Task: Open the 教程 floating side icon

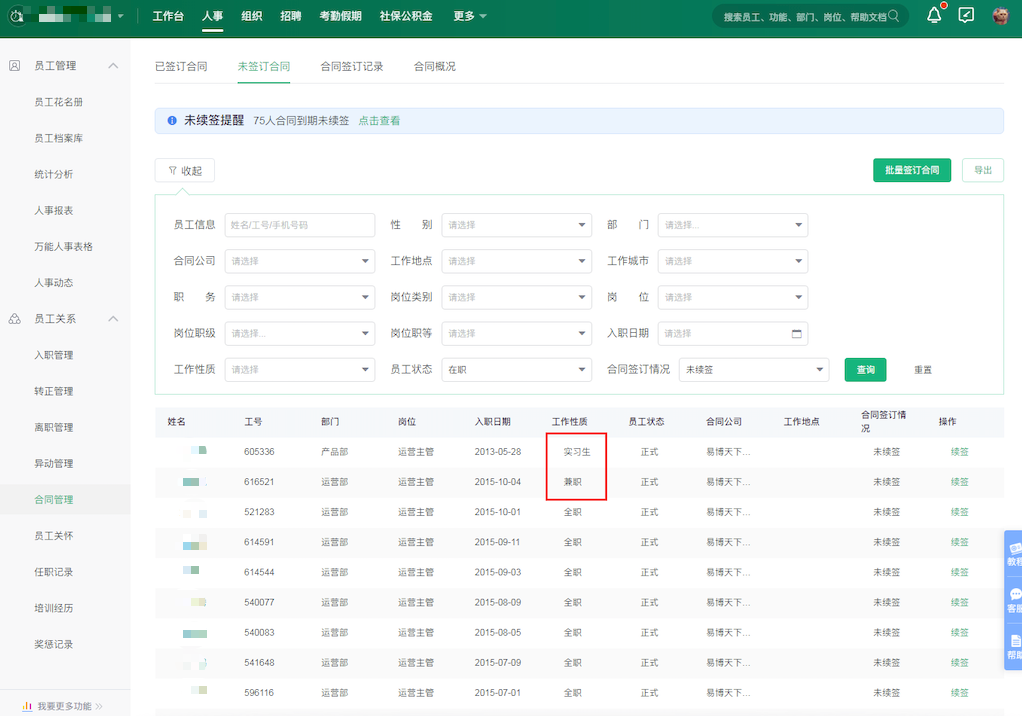Action: coord(1014,553)
